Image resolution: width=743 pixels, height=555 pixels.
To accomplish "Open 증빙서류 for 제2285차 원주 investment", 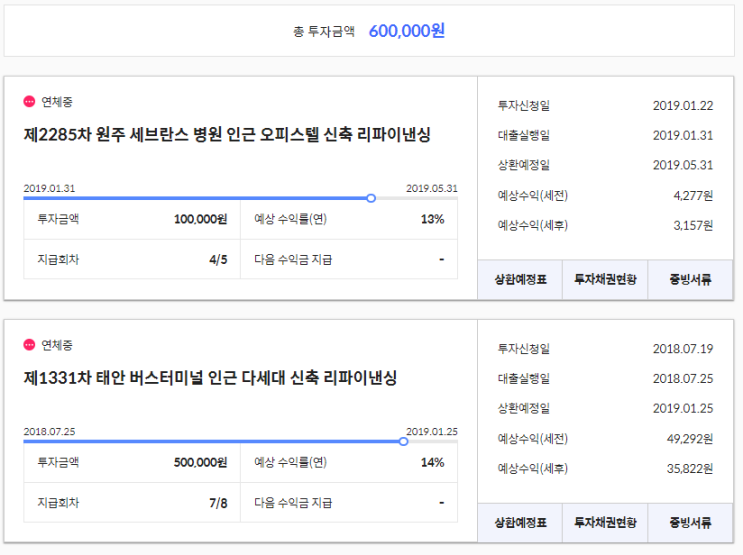I will tap(690, 280).
